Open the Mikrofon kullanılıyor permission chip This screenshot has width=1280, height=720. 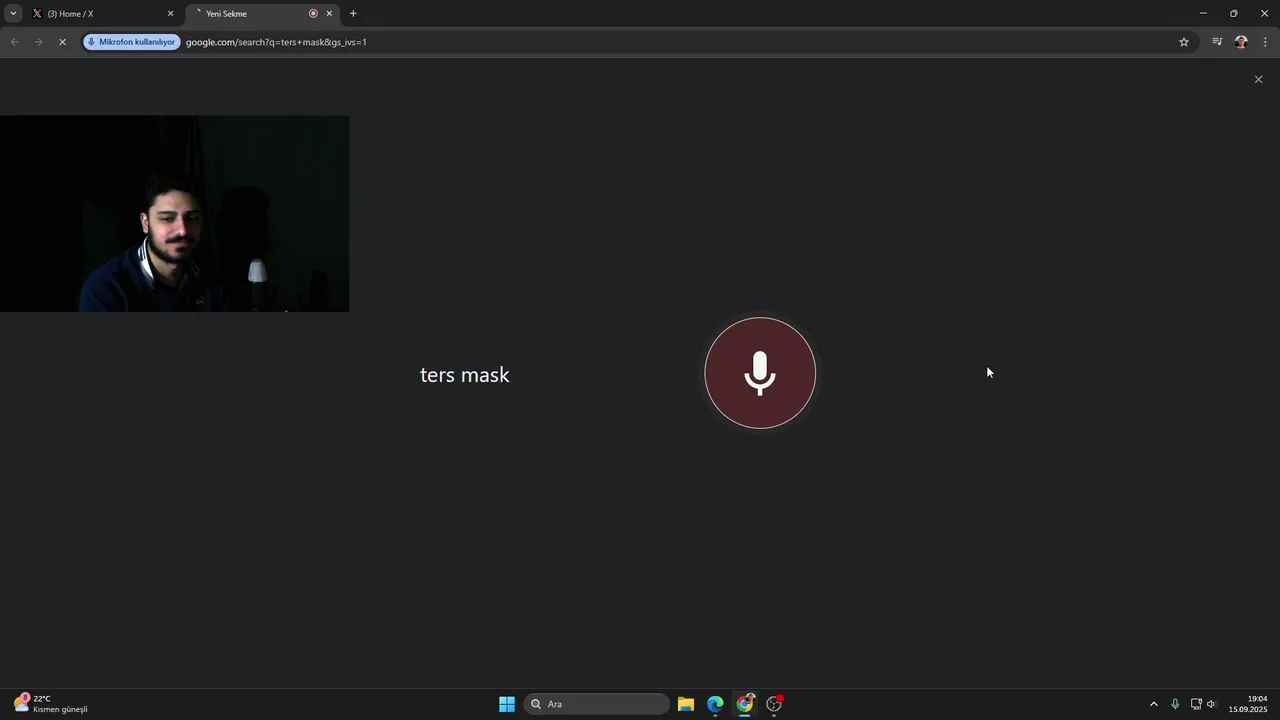tap(131, 42)
